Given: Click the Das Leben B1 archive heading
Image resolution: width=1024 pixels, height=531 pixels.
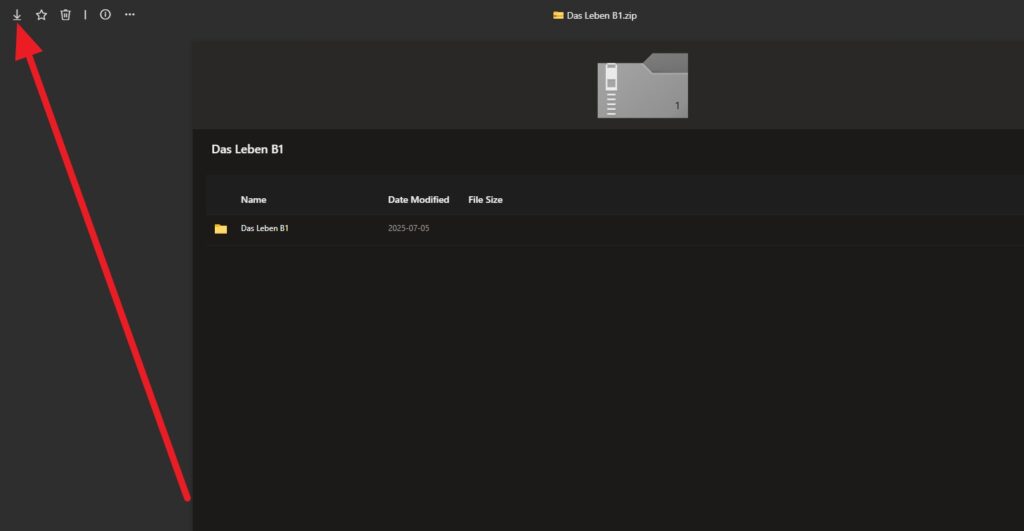Looking at the screenshot, I should point(248,149).
